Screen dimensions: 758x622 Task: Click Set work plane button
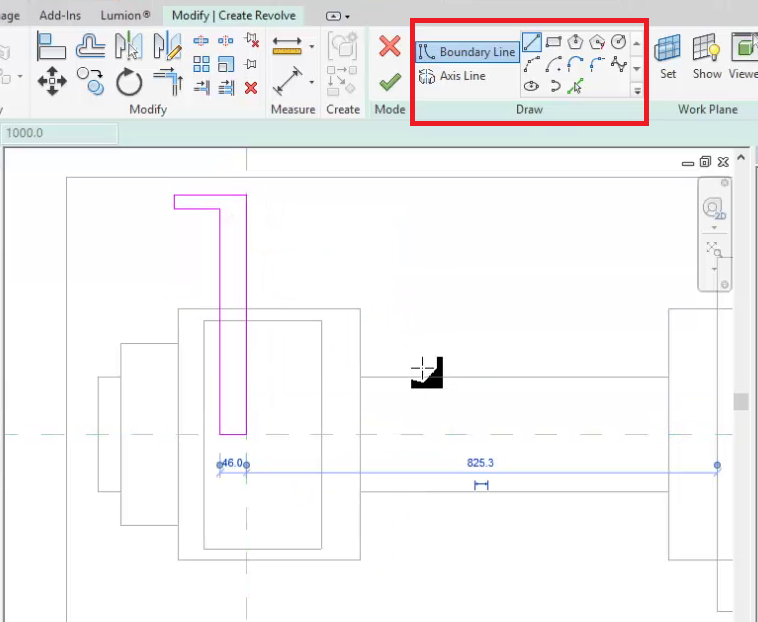click(x=668, y=56)
